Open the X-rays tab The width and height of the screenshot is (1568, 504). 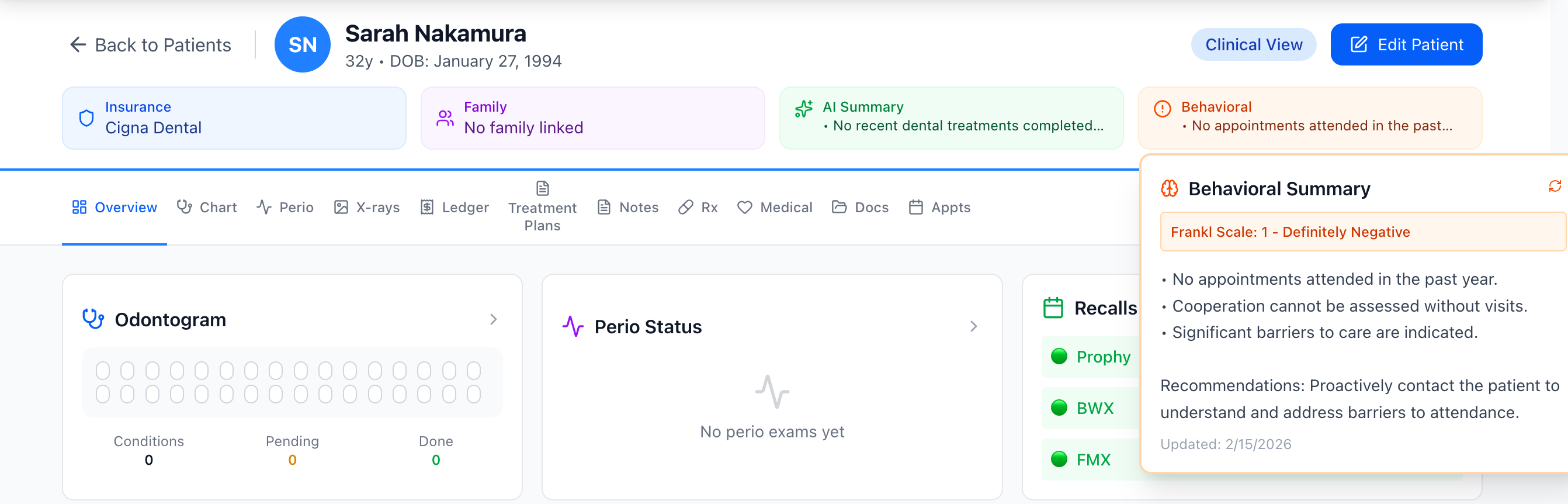366,207
